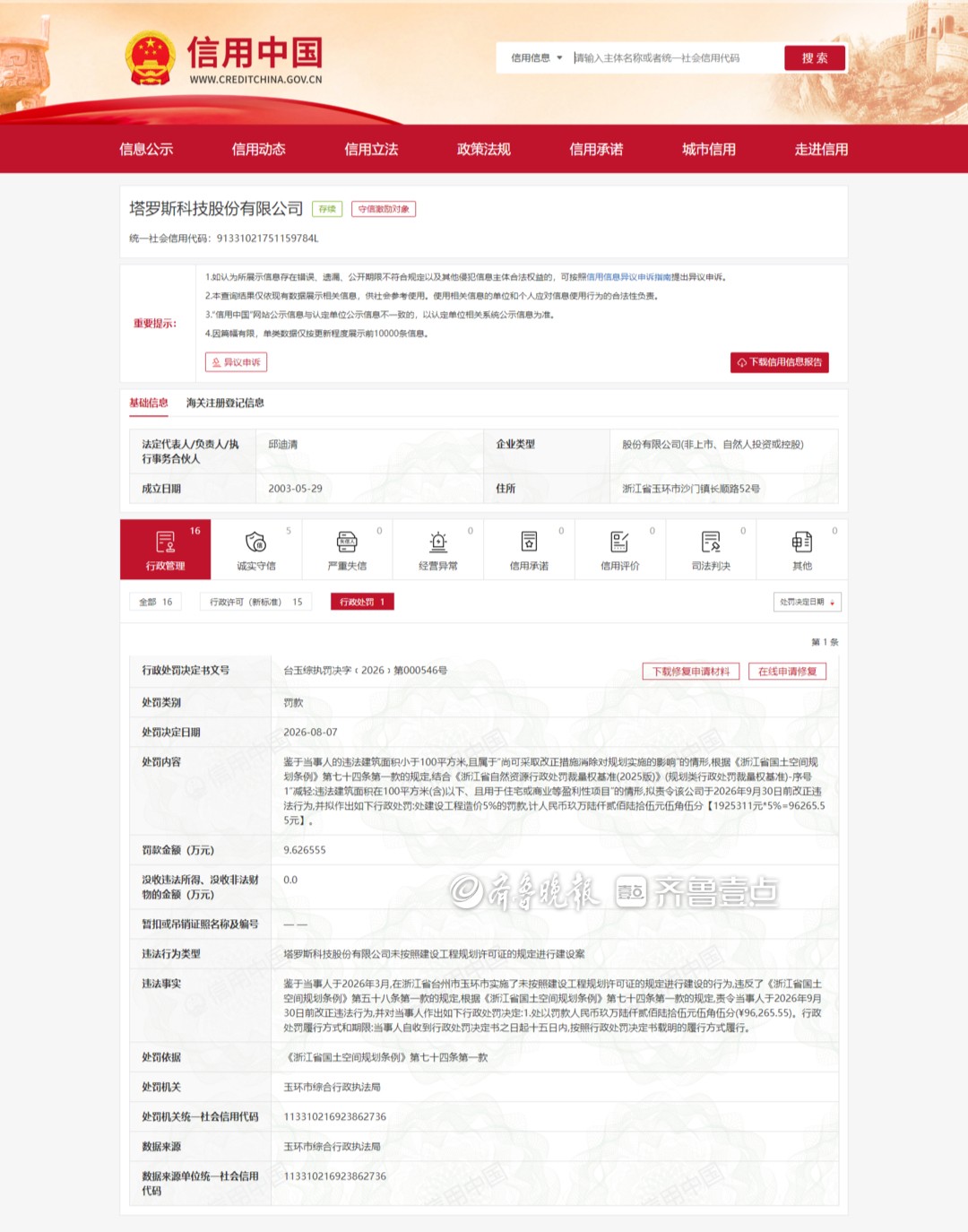Go to the 信用立法 menu item
The width and height of the screenshot is (968, 1232).
click(x=371, y=149)
